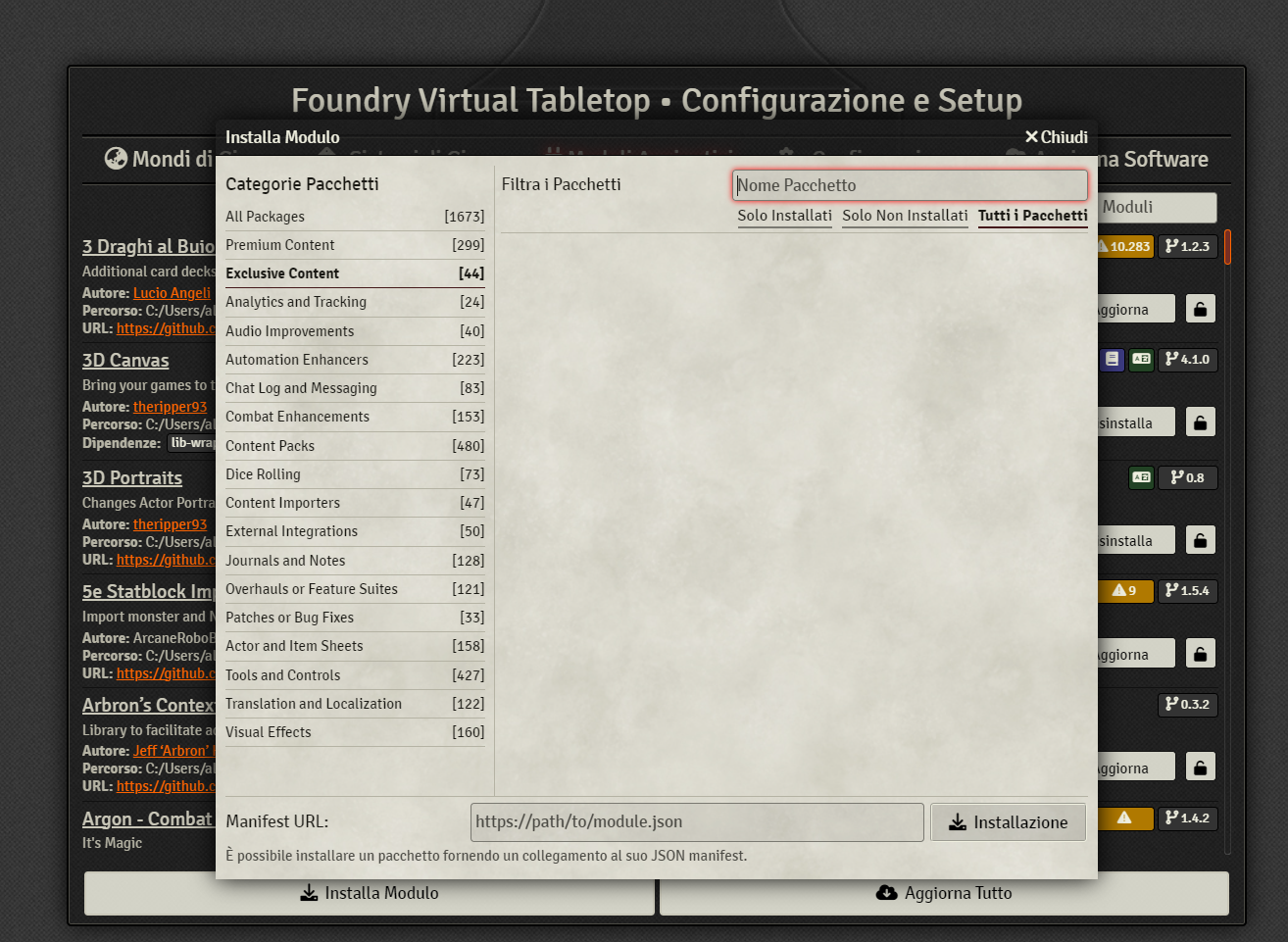Click the green translation icon beside version 0.8
This screenshot has height=942, width=1288.
click(x=1141, y=477)
